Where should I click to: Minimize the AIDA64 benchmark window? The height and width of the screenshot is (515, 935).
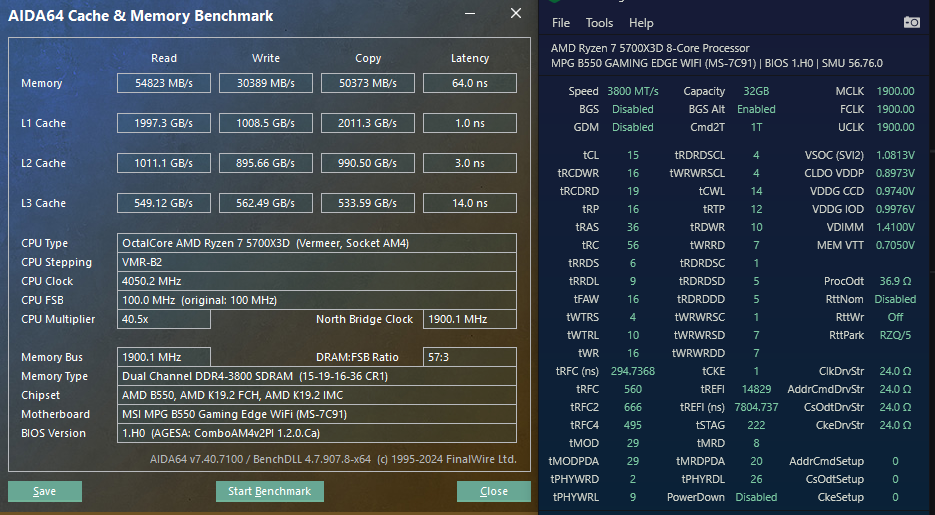tap(470, 14)
